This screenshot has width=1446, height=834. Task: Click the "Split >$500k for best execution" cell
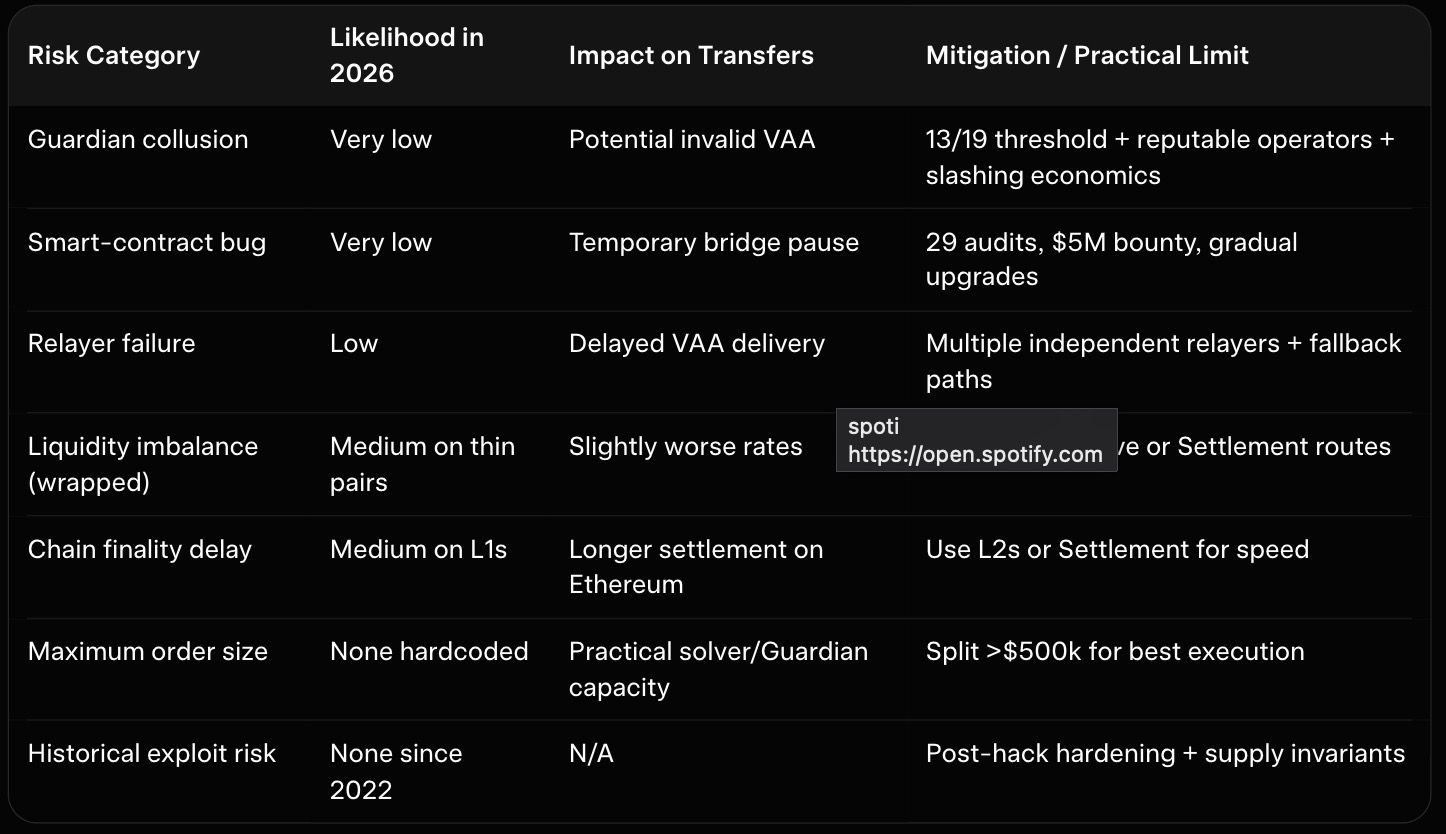1115,651
